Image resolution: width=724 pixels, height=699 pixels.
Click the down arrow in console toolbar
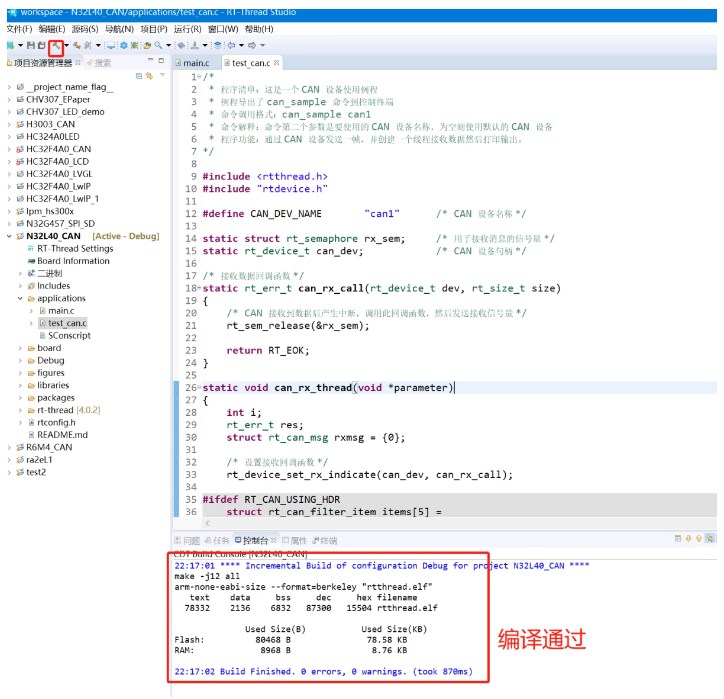688,538
